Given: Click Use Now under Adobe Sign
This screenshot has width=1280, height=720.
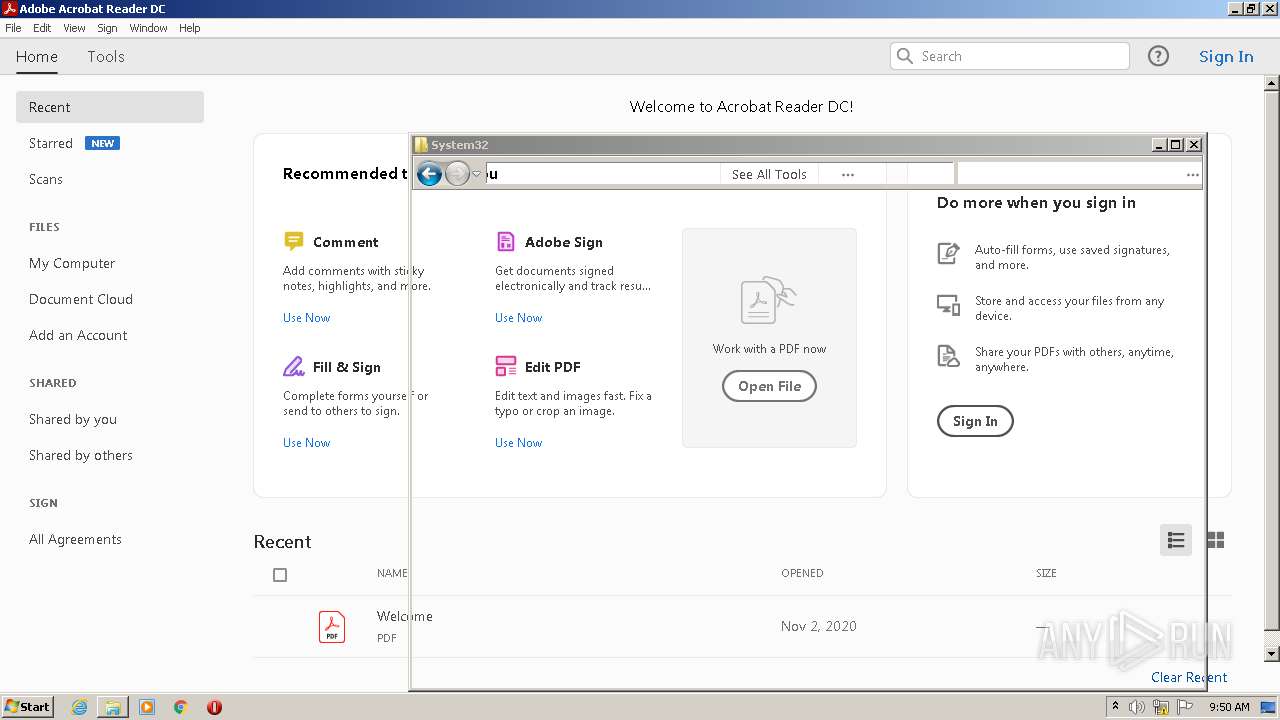Looking at the screenshot, I should click(x=518, y=318).
